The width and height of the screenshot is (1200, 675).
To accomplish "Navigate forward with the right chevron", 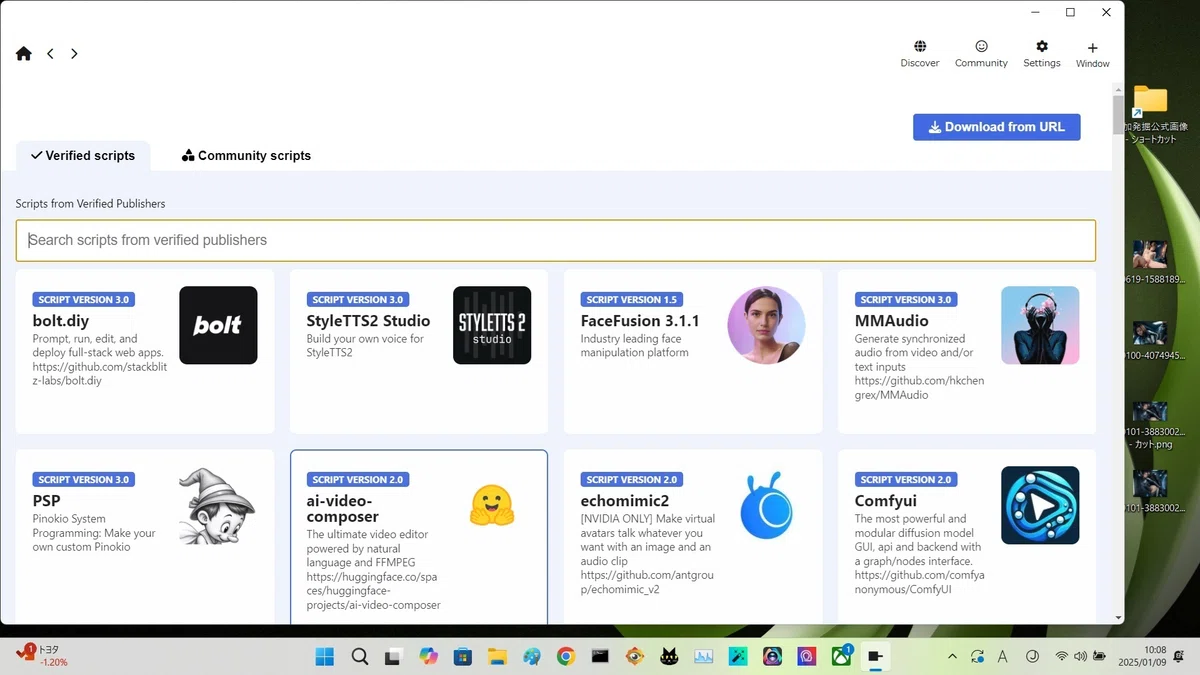I will [x=74, y=54].
